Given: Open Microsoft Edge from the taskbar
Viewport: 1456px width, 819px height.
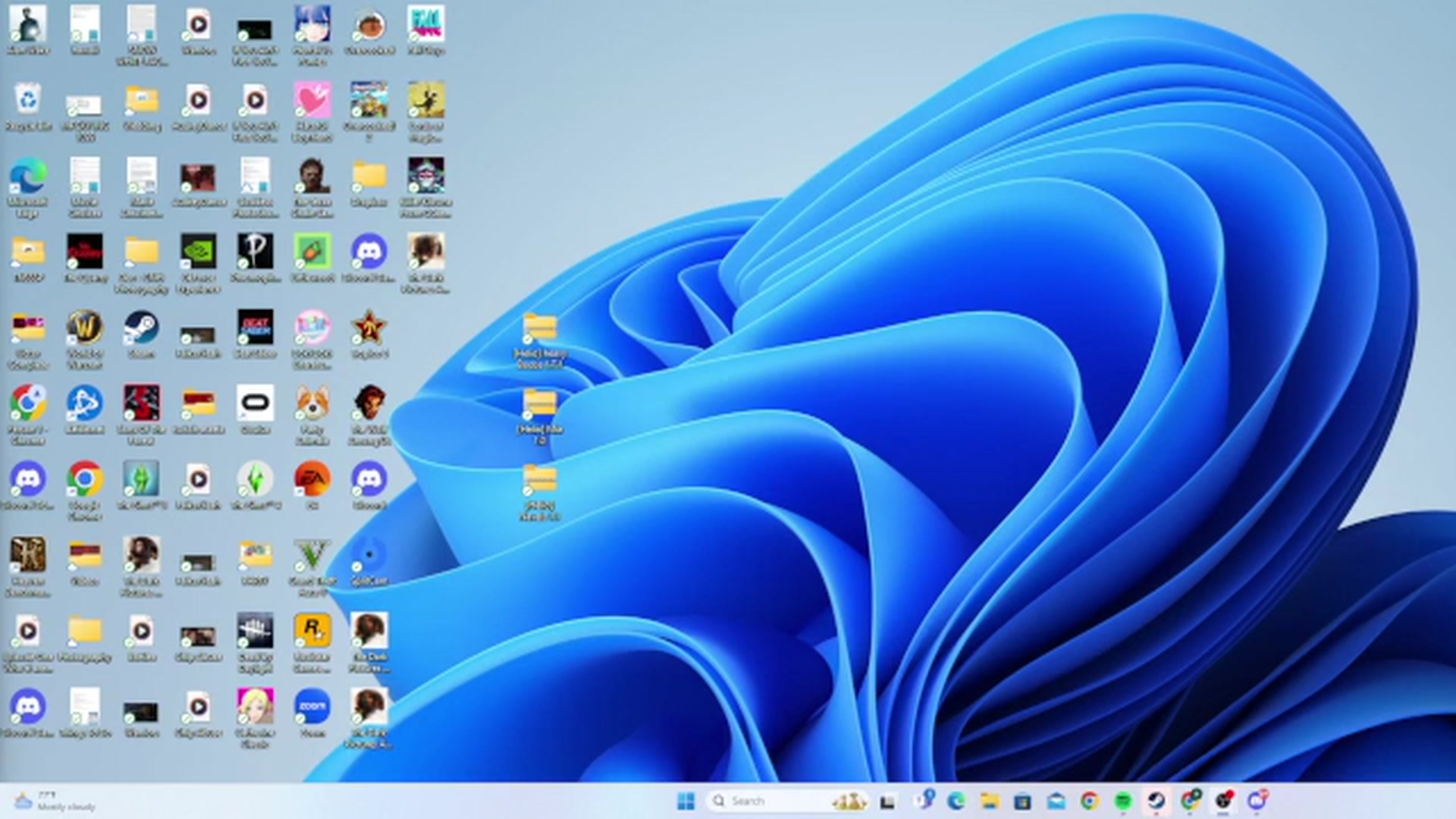Looking at the screenshot, I should [x=955, y=801].
